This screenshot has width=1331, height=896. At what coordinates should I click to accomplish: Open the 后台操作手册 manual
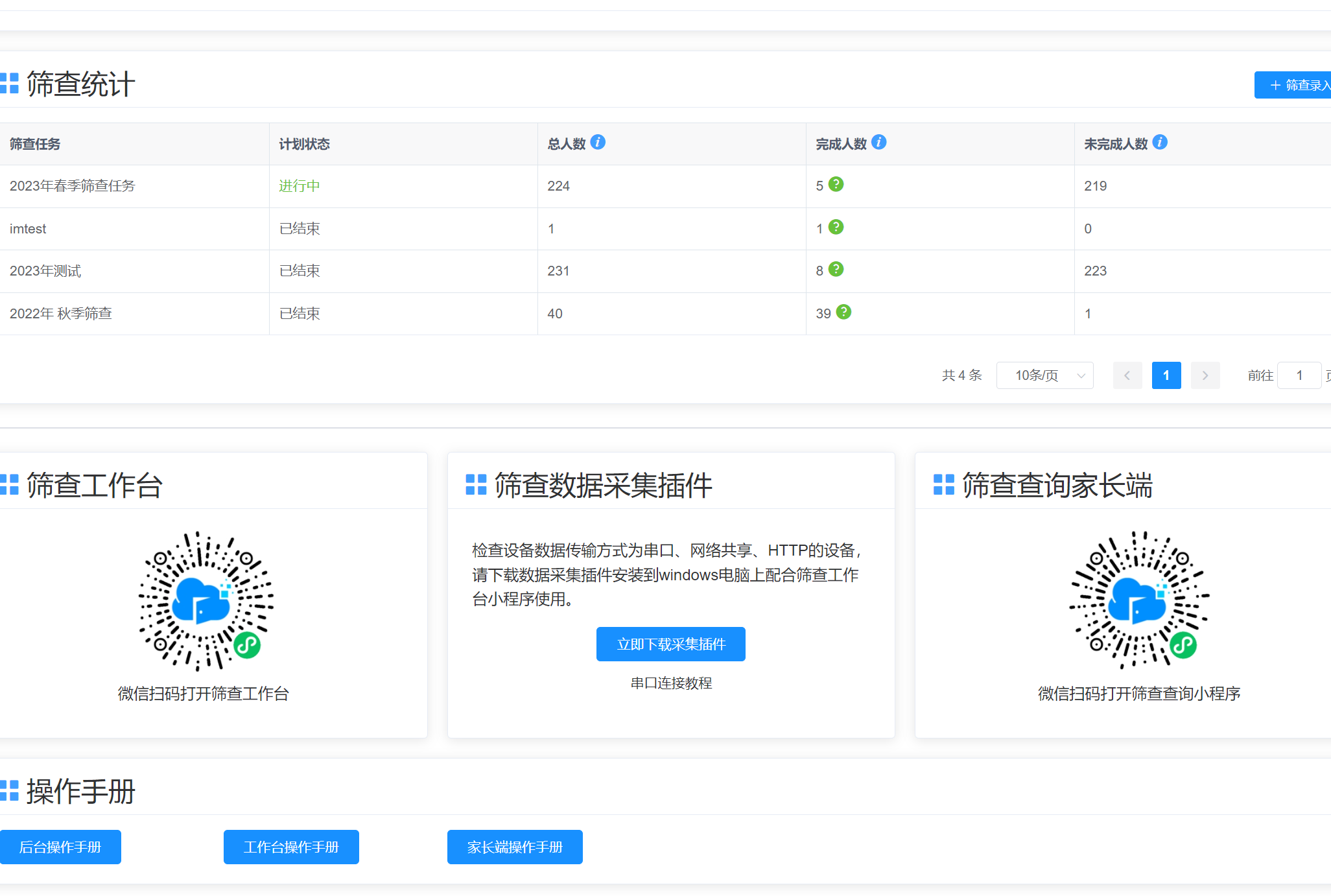point(60,847)
